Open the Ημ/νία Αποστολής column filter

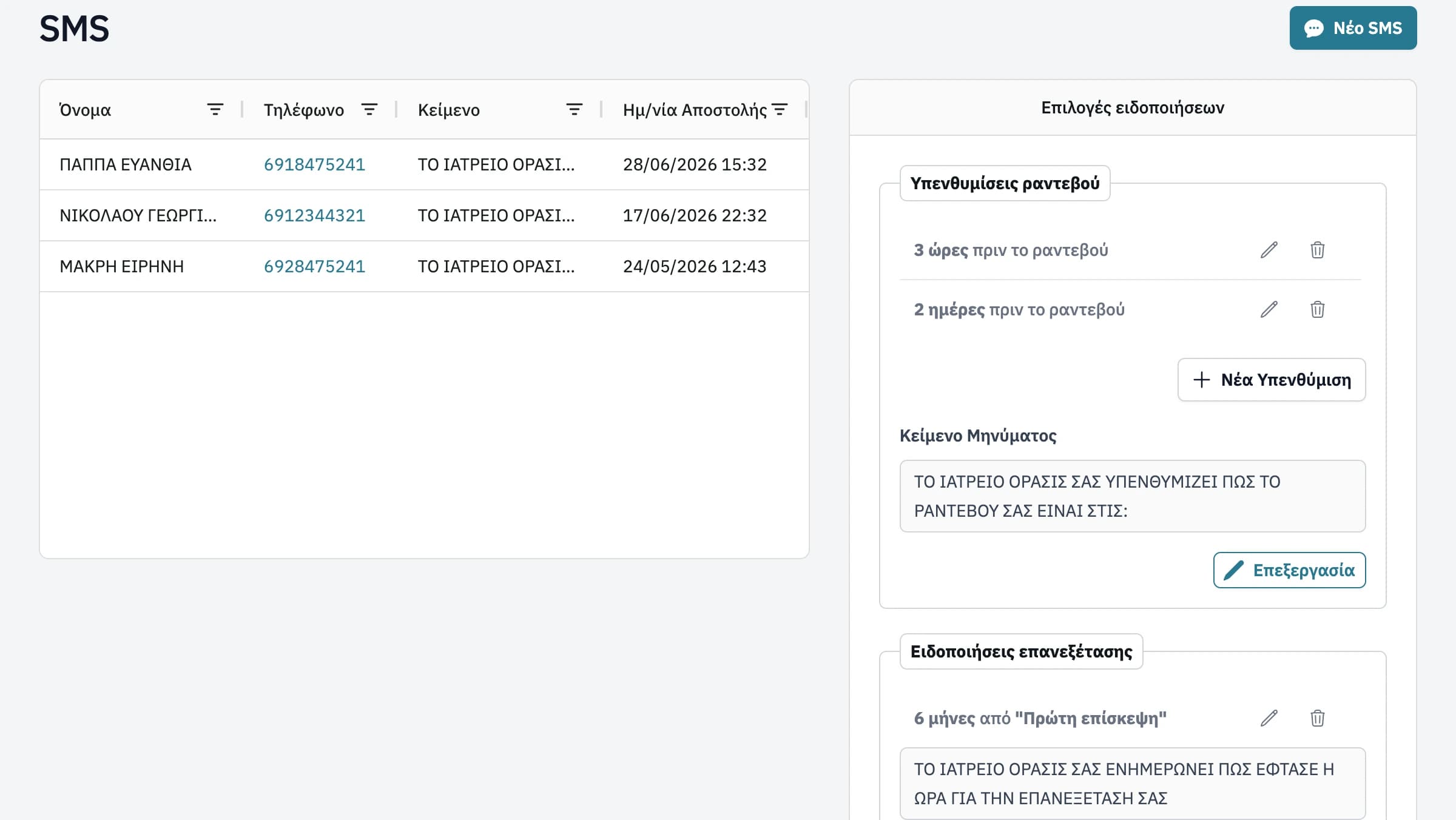(780, 110)
